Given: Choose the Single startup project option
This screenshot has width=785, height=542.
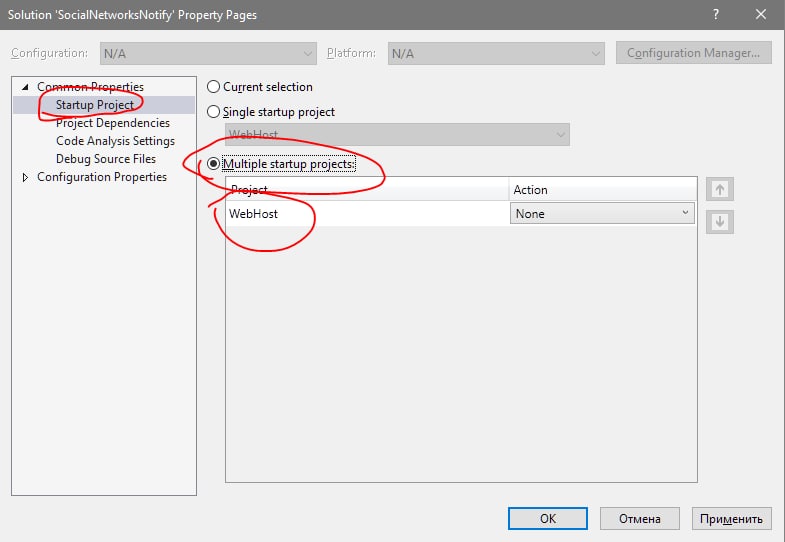Looking at the screenshot, I should (213, 112).
